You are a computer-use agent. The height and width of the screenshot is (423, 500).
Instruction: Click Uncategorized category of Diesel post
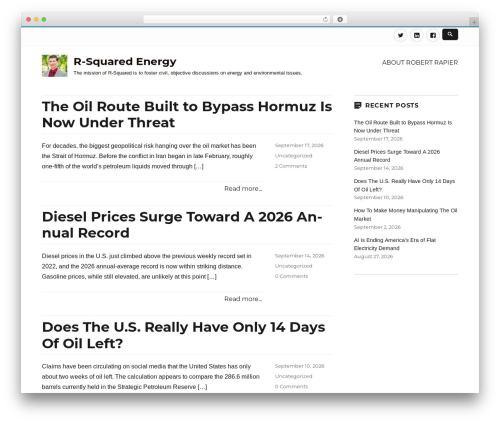[293, 266]
